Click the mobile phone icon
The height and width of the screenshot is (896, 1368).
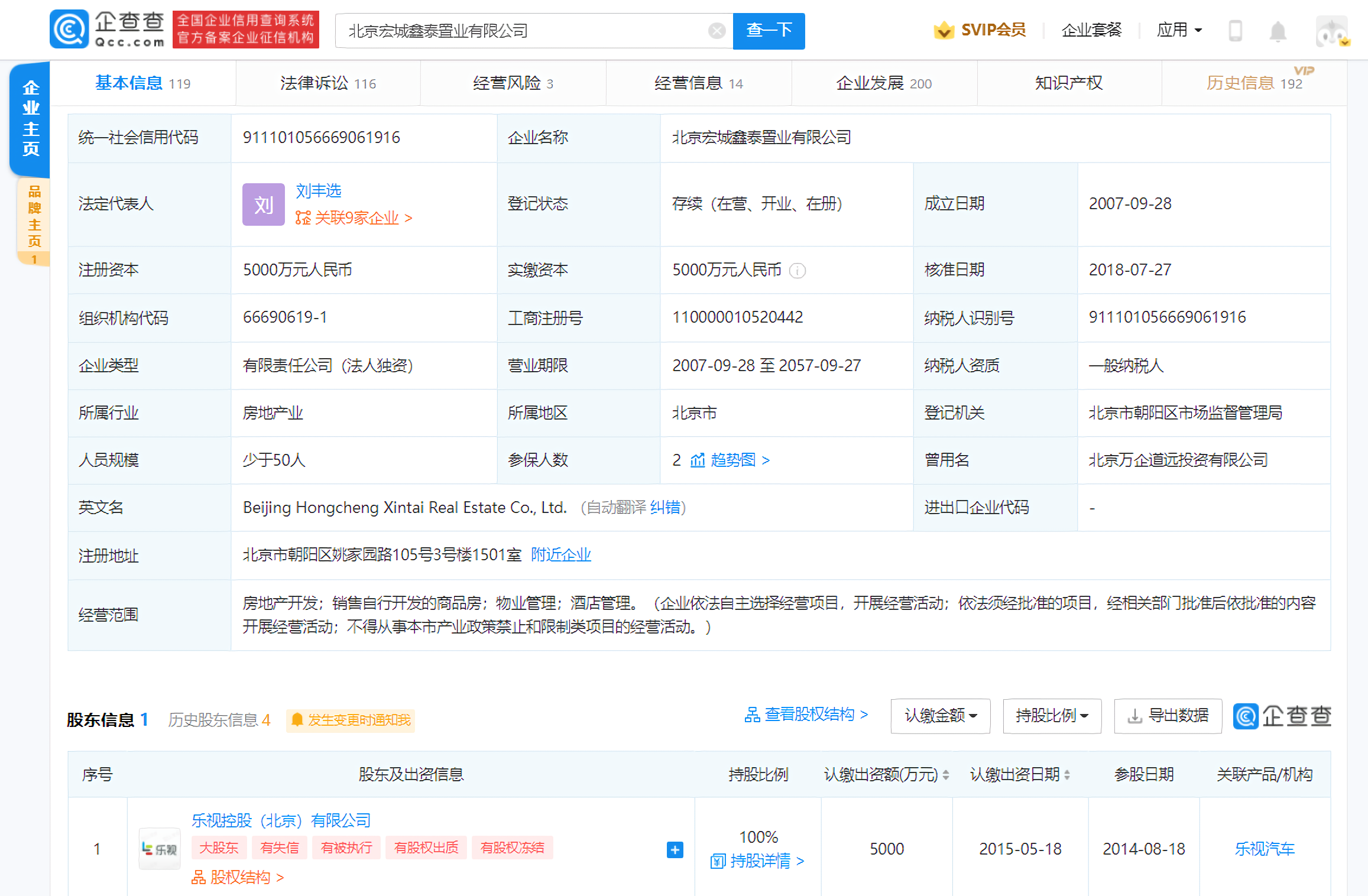[x=1236, y=30]
